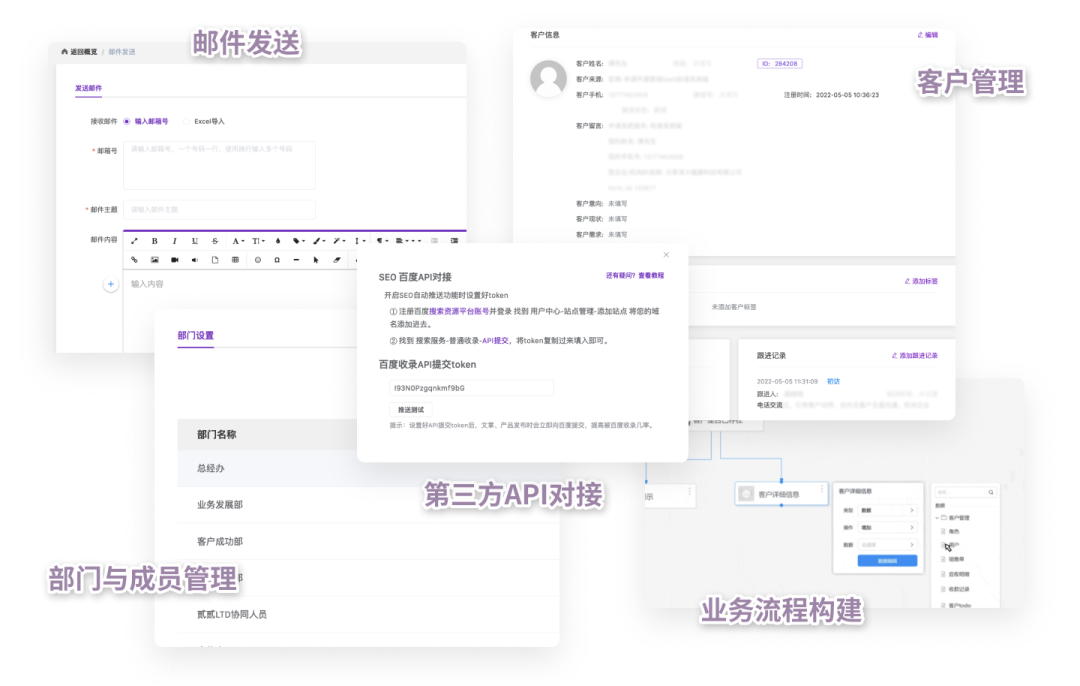Image resolution: width=1080 pixels, height=686 pixels.
Task: Click the Bold formatting icon
Action: pyautogui.click(x=154, y=241)
